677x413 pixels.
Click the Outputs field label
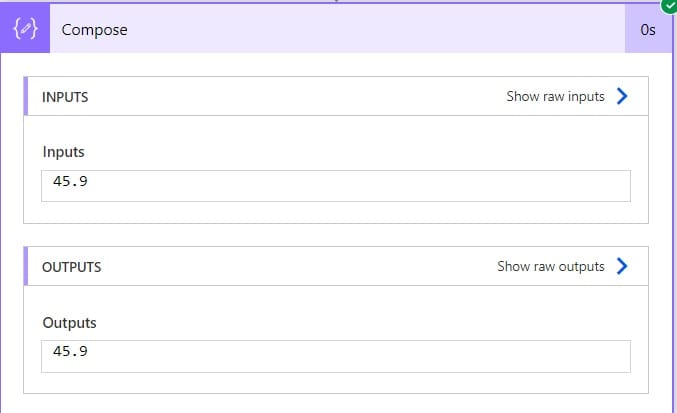click(70, 323)
